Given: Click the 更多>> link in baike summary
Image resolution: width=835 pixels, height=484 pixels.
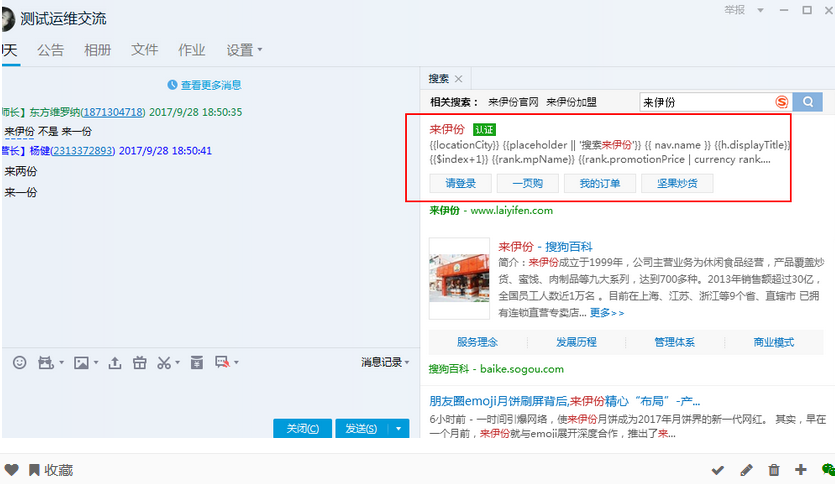Looking at the screenshot, I should pyautogui.click(x=607, y=313).
